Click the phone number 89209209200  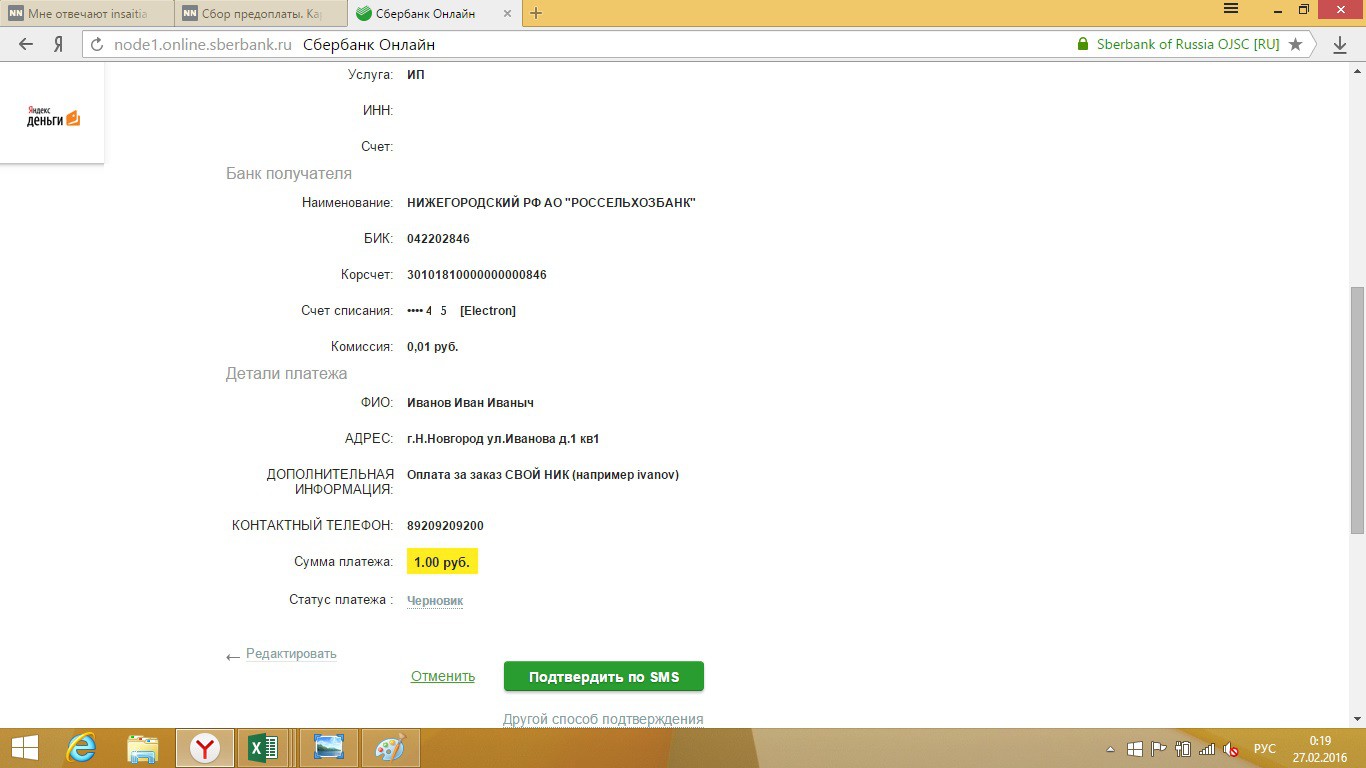click(x=445, y=526)
